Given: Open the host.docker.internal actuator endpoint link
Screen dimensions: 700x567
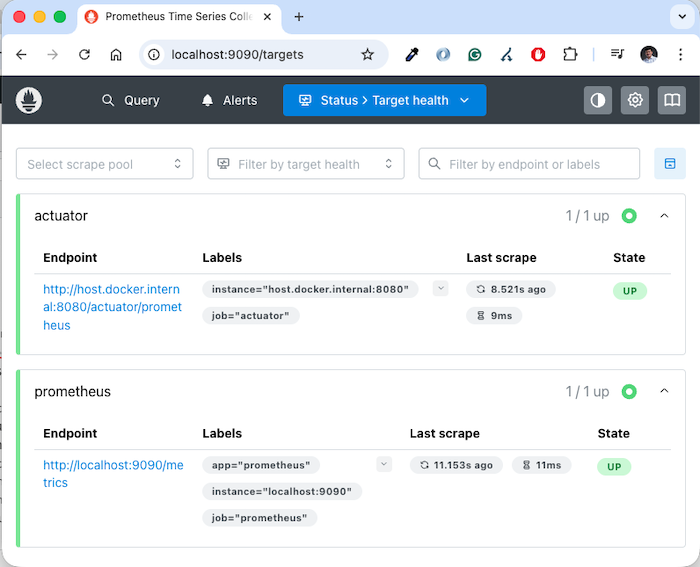Looking at the screenshot, I should pos(112,307).
